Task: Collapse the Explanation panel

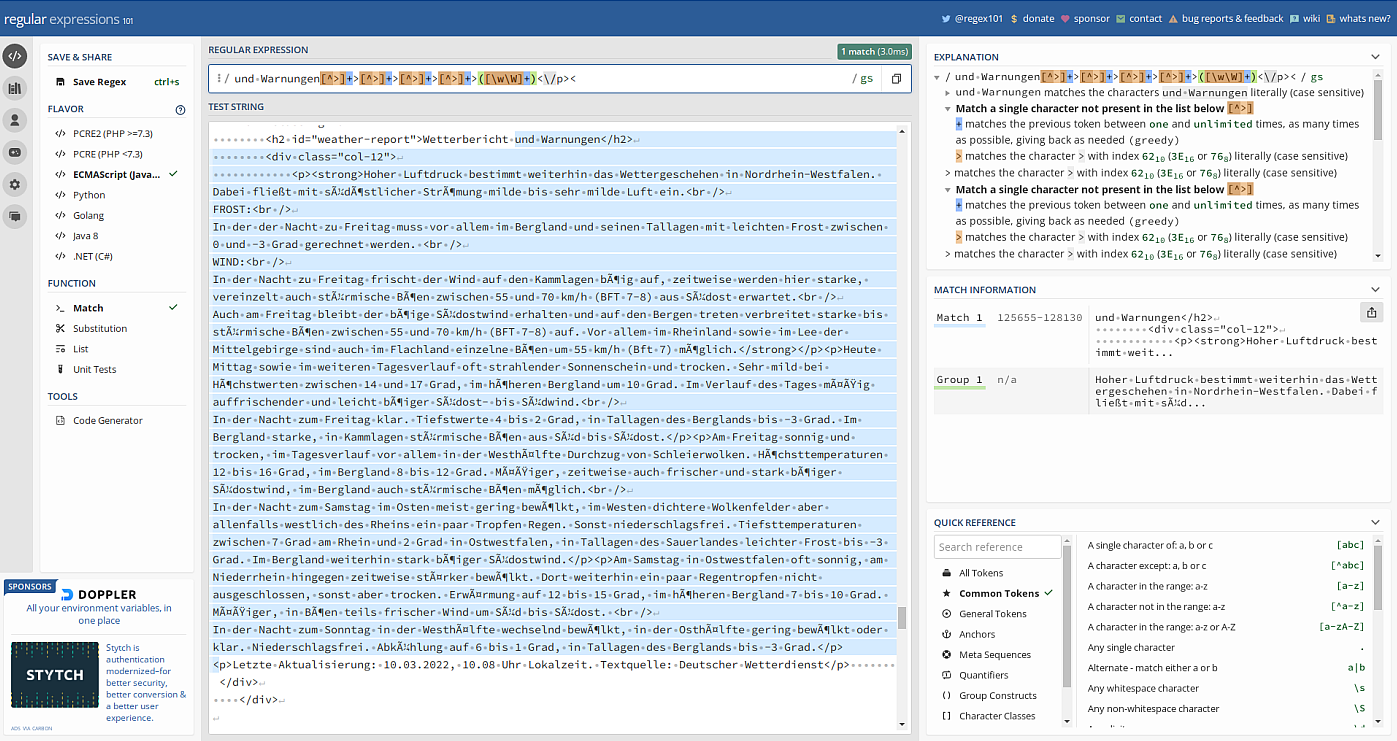Action: (1375, 57)
